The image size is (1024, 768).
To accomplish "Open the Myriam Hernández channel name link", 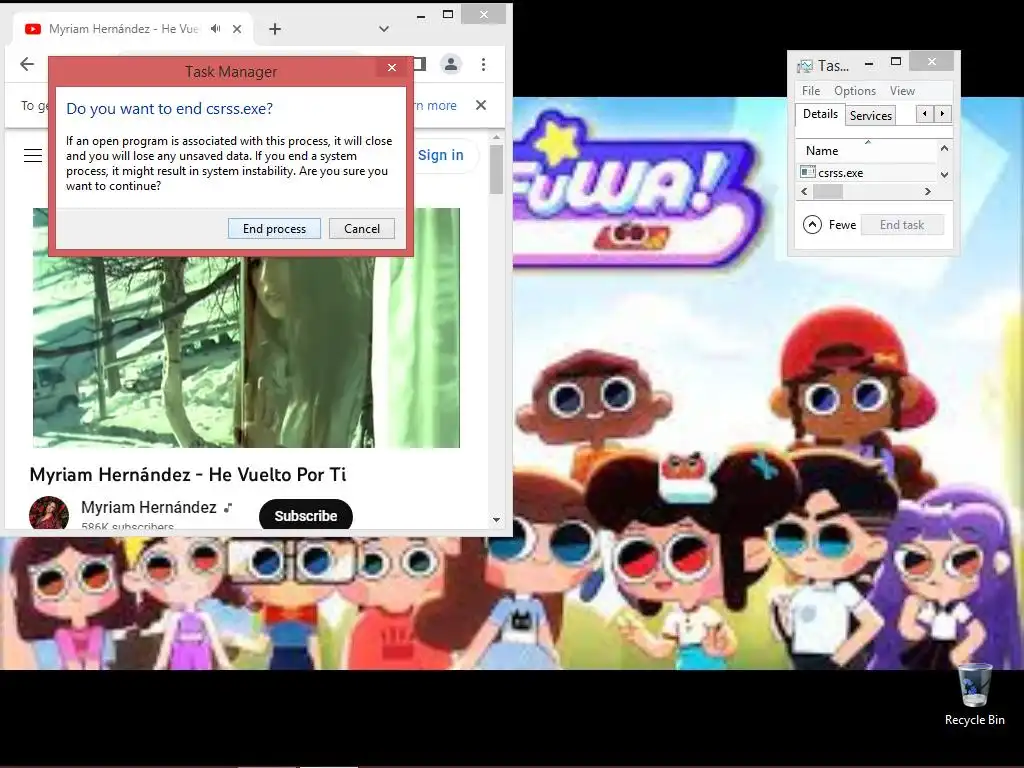I will [x=149, y=507].
